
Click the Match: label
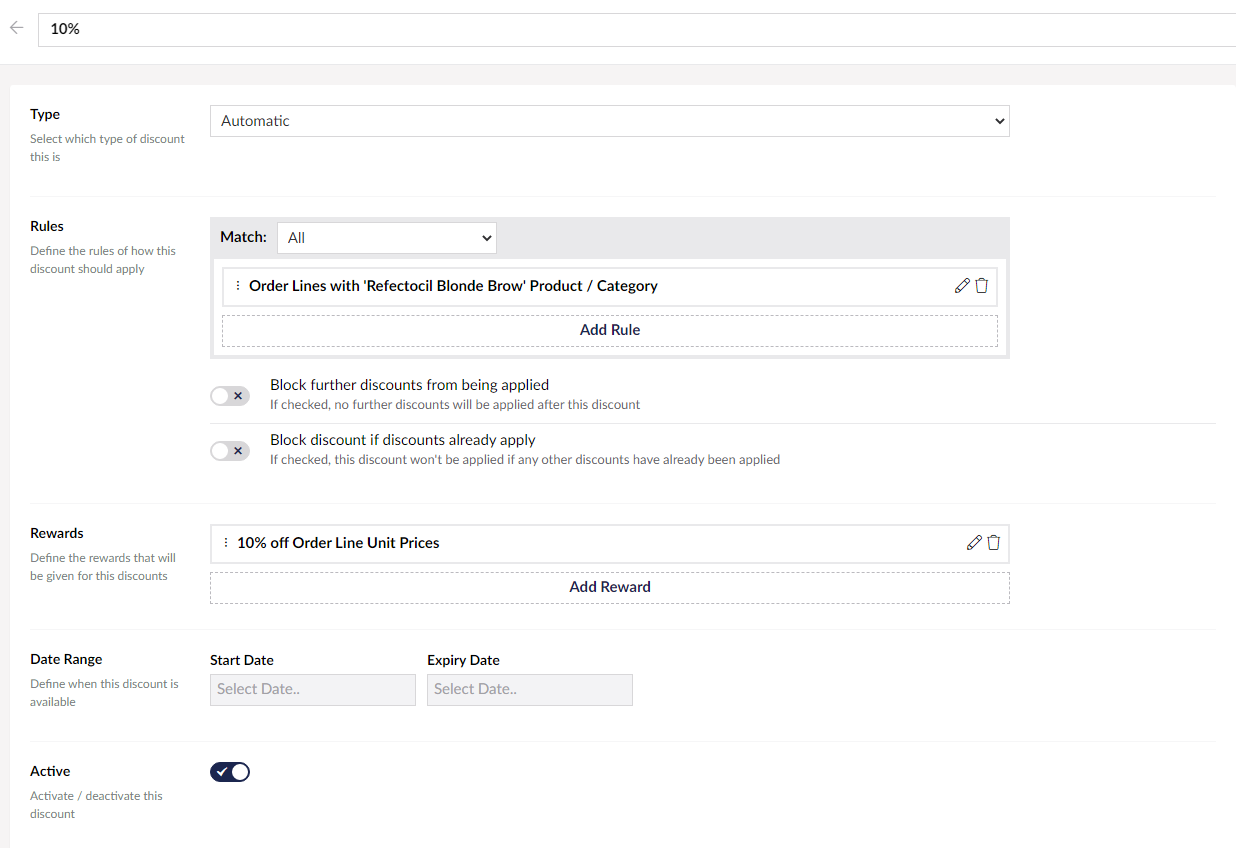click(244, 237)
